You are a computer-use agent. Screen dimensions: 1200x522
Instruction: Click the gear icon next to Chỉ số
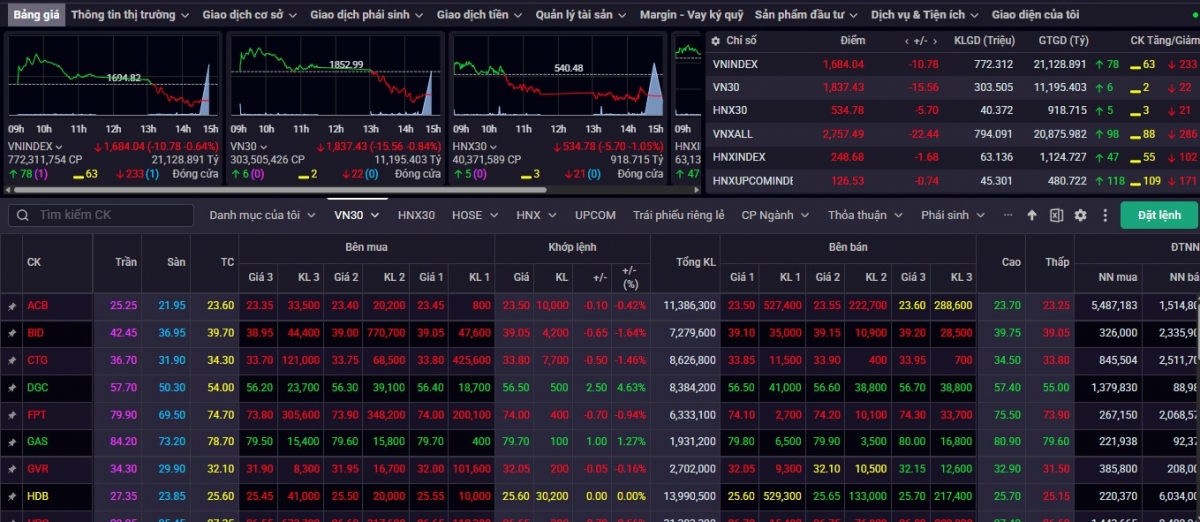click(715, 41)
